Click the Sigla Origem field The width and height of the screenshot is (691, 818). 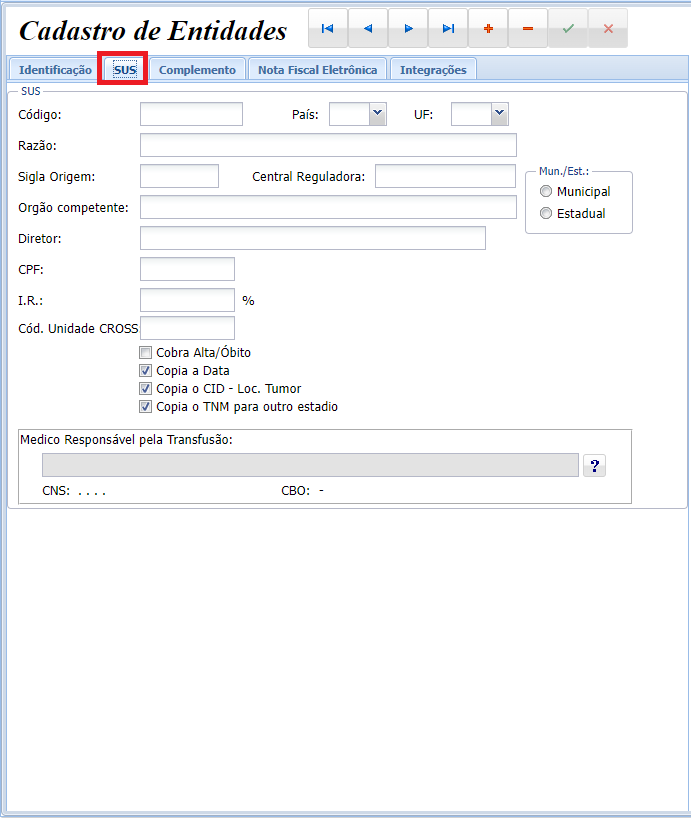pyautogui.click(x=179, y=176)
